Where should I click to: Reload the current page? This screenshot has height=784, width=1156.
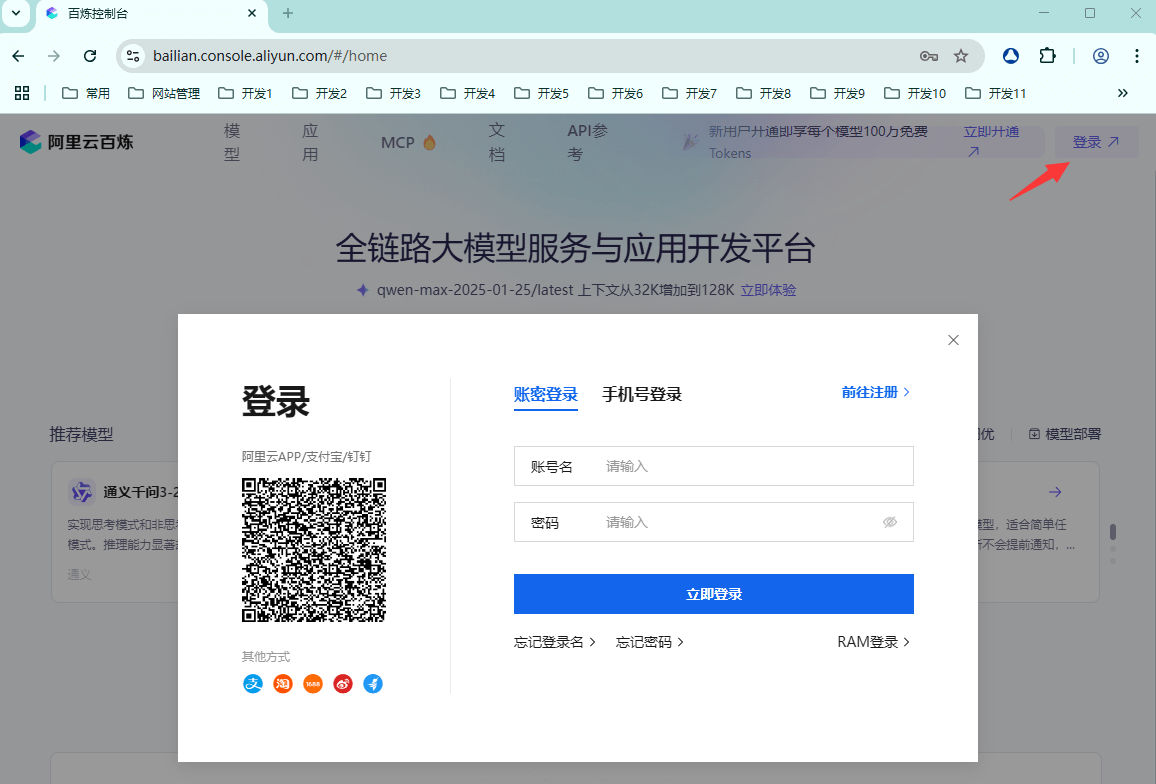(x=90, y=56)
